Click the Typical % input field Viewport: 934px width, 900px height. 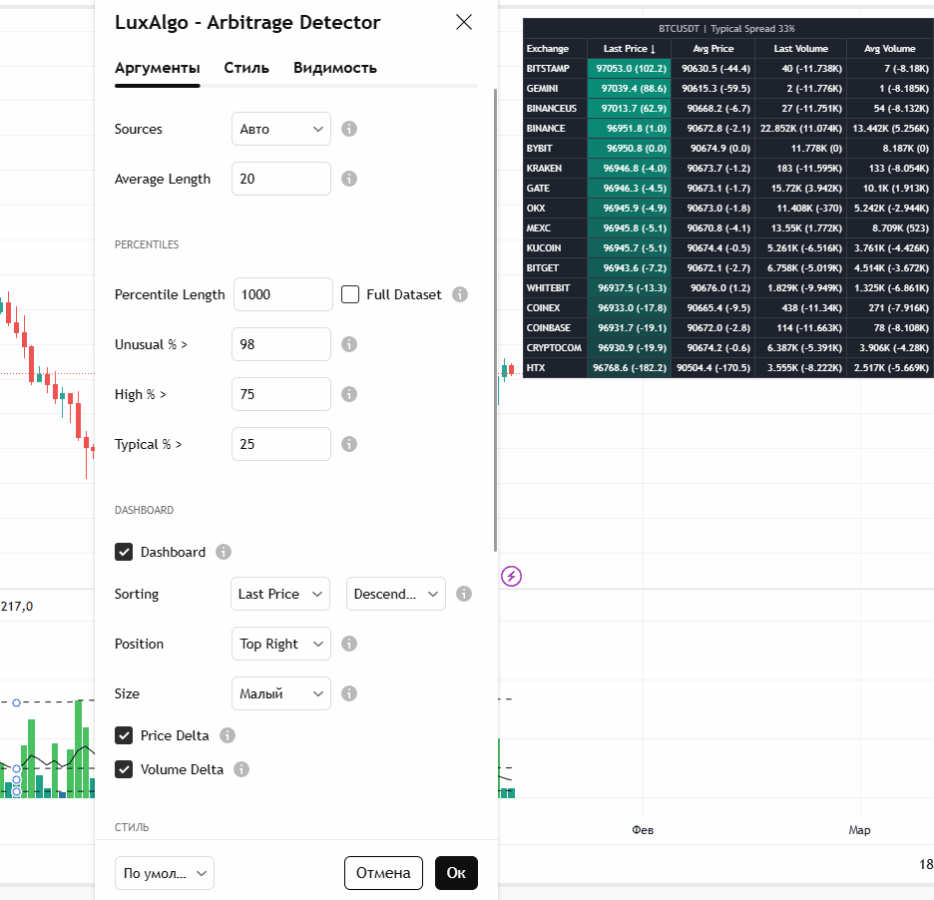tap(281, 444)
